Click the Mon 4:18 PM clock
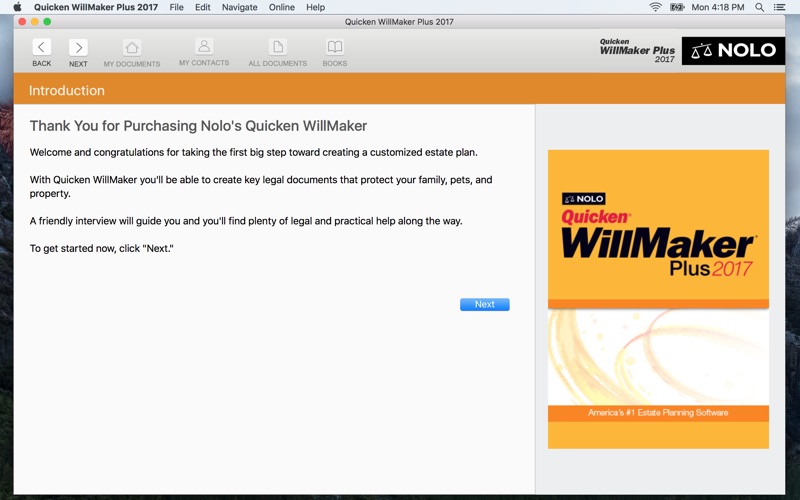 pos(717,7)
